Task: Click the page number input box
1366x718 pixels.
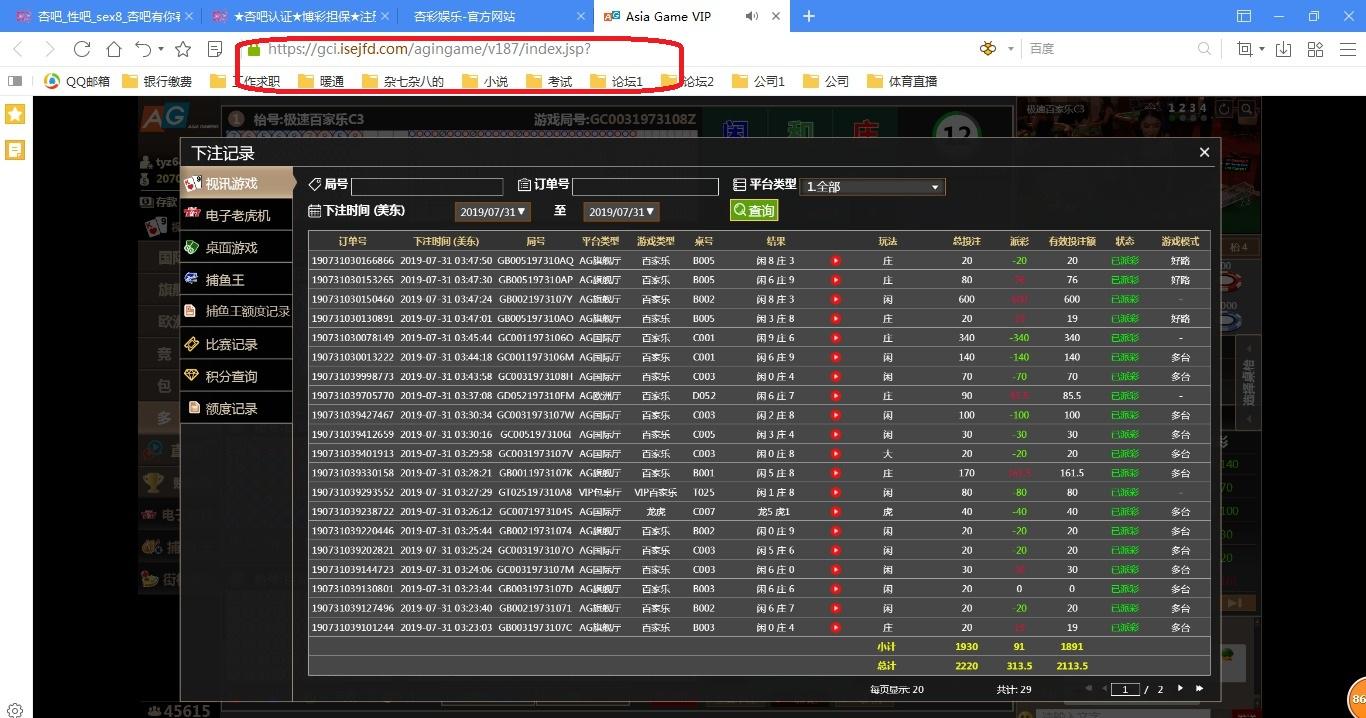Action: [x=1126, y=689]
